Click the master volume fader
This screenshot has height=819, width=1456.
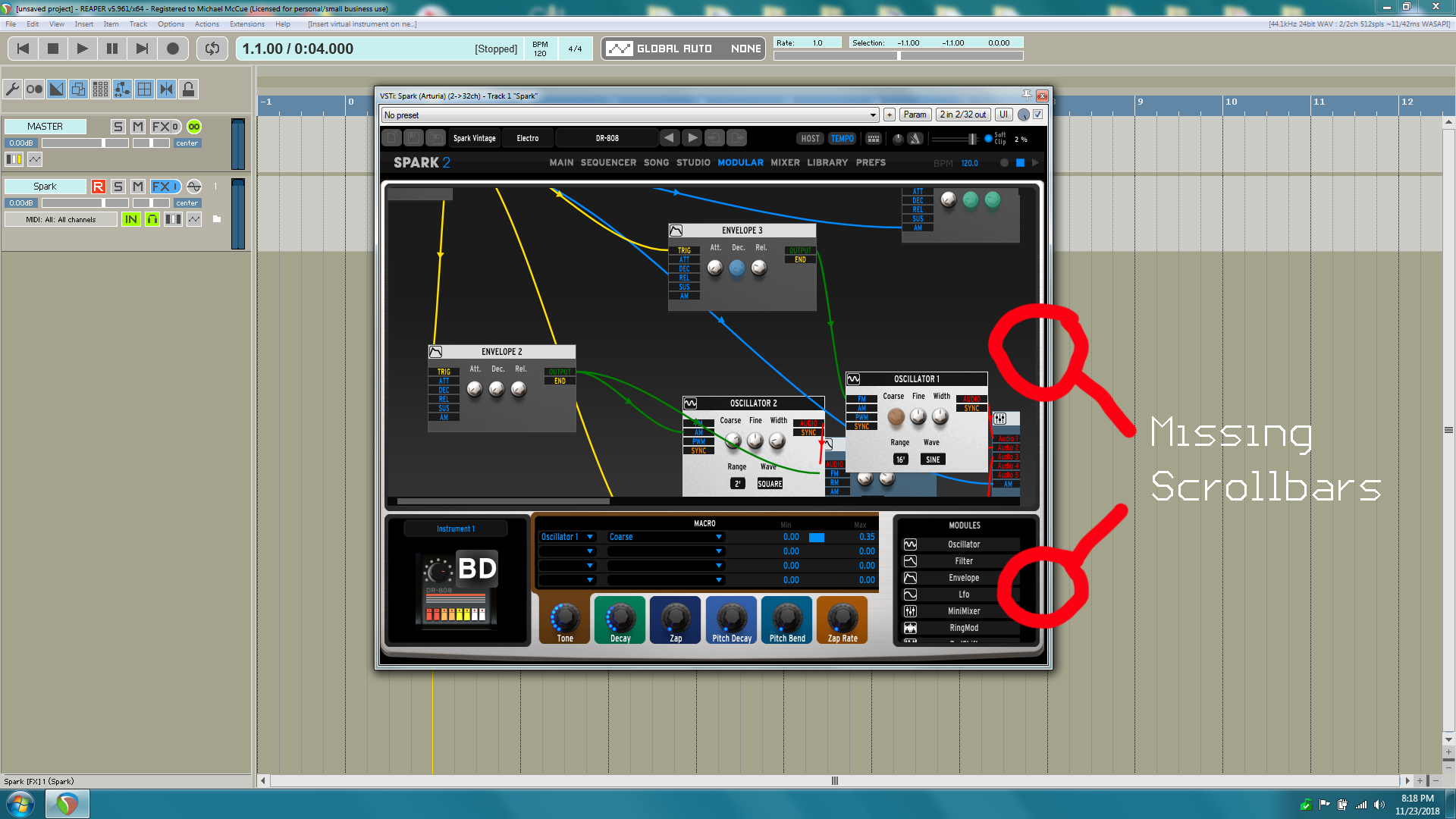coord(105,143)
